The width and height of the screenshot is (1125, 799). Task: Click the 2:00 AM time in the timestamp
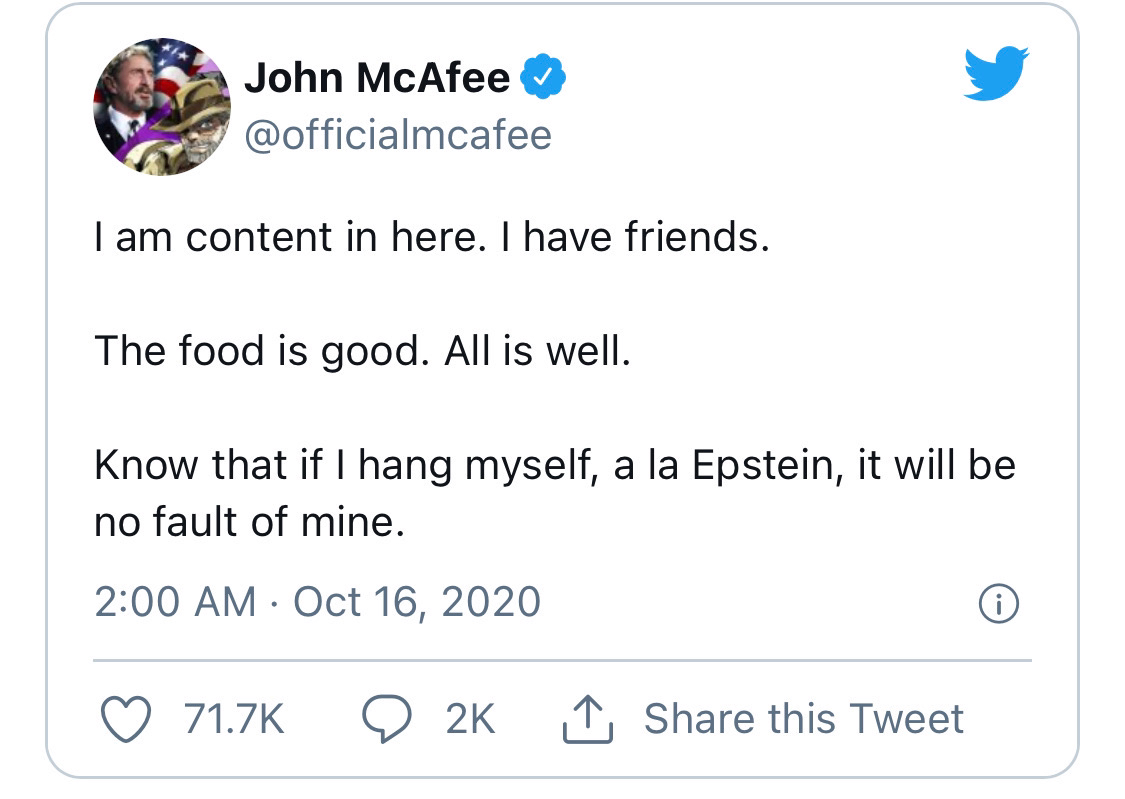coord(175,601)
